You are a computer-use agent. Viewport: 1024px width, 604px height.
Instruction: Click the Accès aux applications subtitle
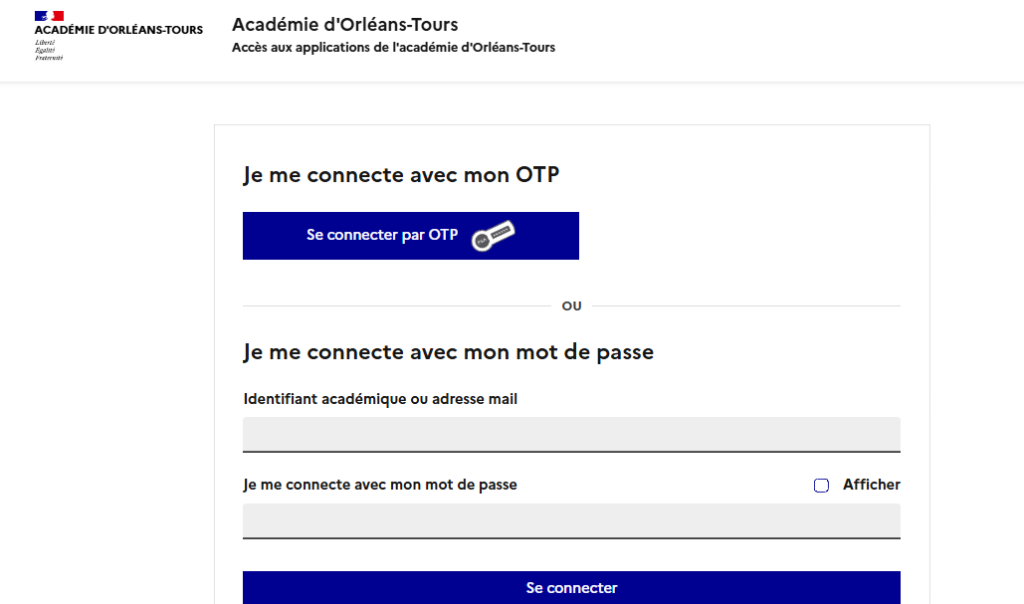[393, 46]
